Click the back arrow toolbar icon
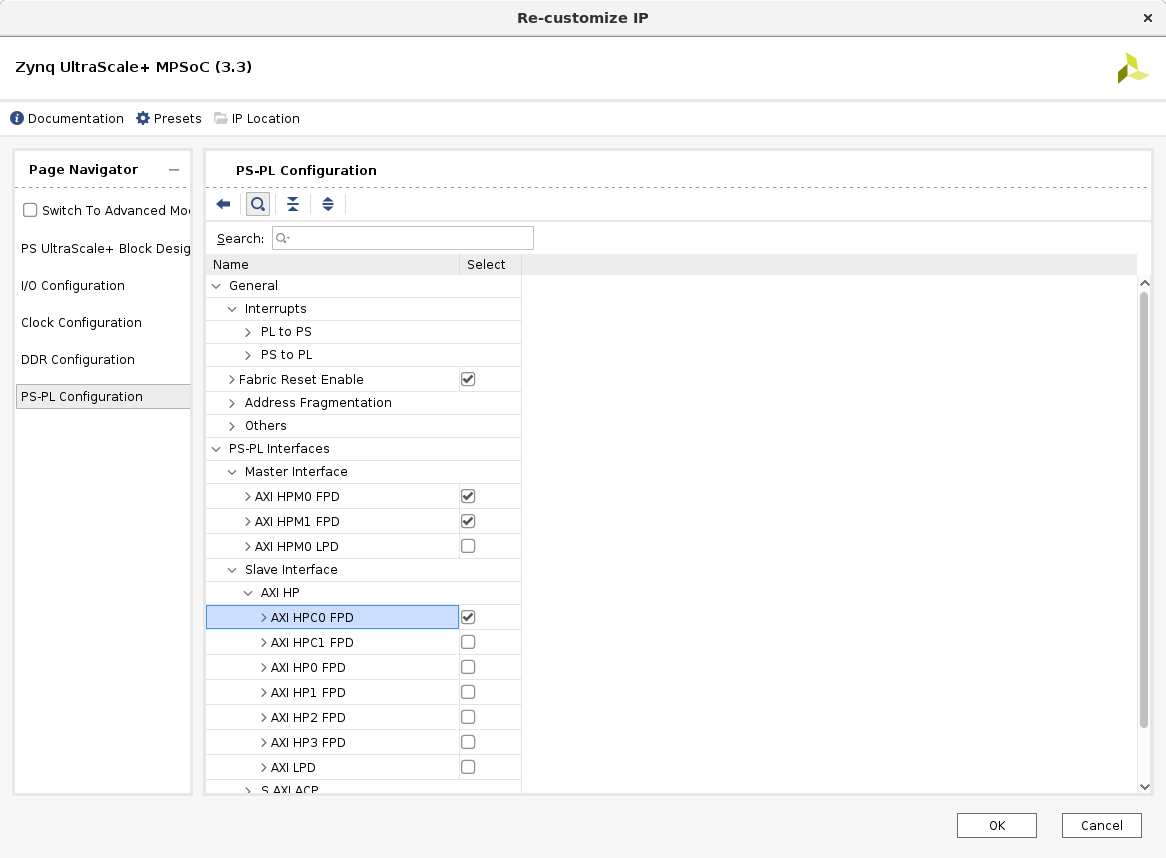The image size is (1166, 858). point(223,204)
